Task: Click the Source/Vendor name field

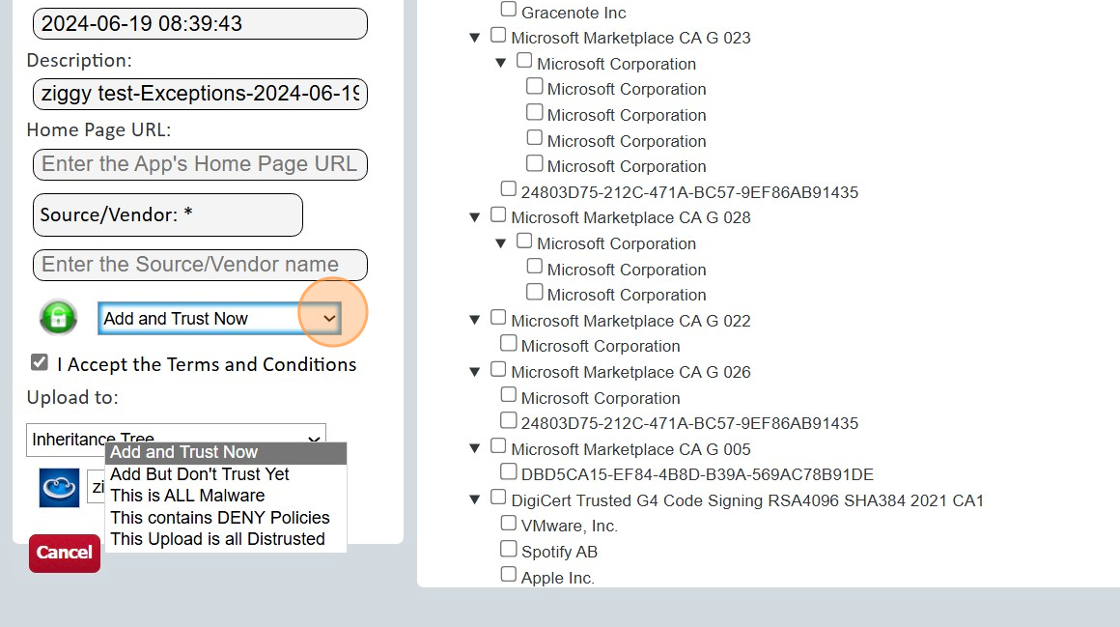Action: coord(199,264)
